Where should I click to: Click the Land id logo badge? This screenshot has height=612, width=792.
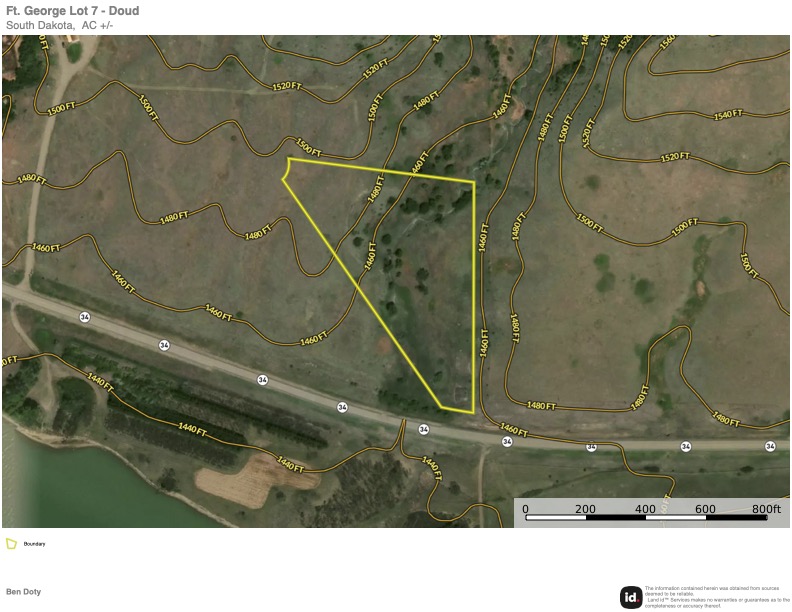tap(631, 597)
